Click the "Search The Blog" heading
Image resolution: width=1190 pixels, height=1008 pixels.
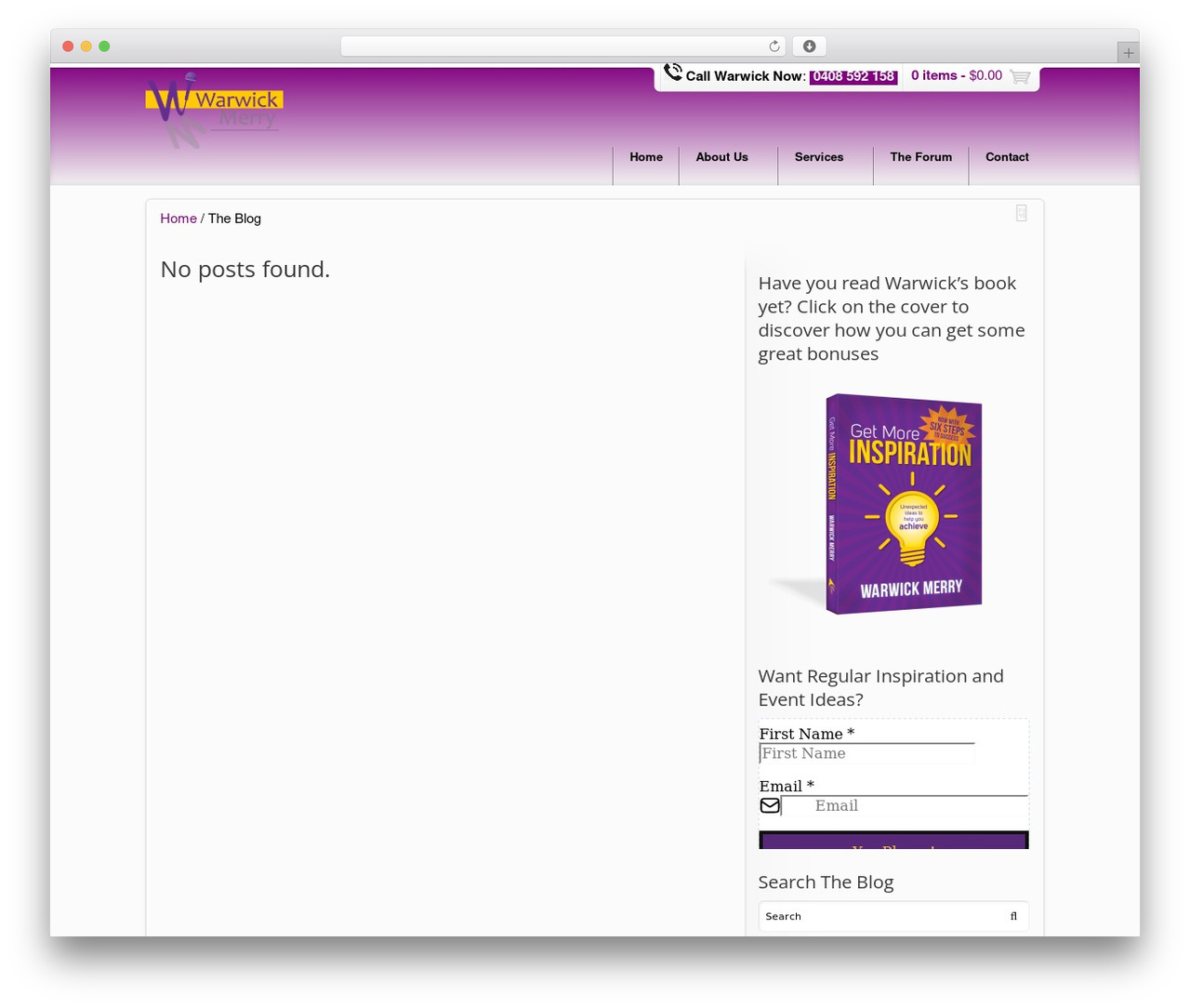pos(826,882)
